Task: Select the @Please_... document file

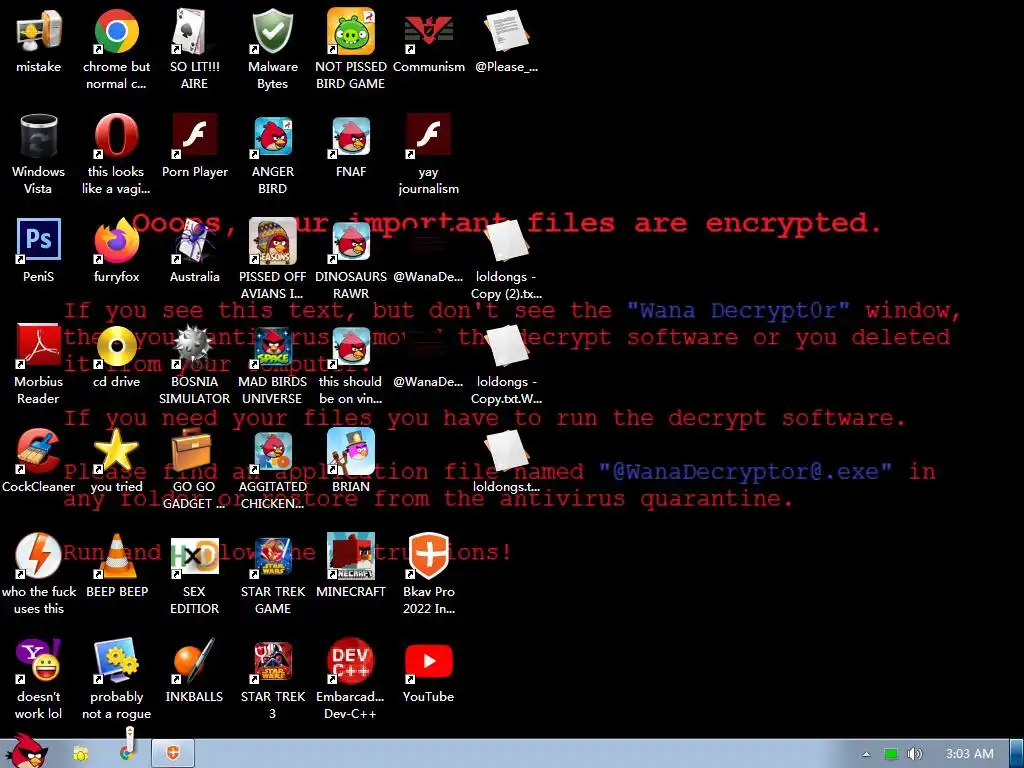Action: [x=507, y=33]
